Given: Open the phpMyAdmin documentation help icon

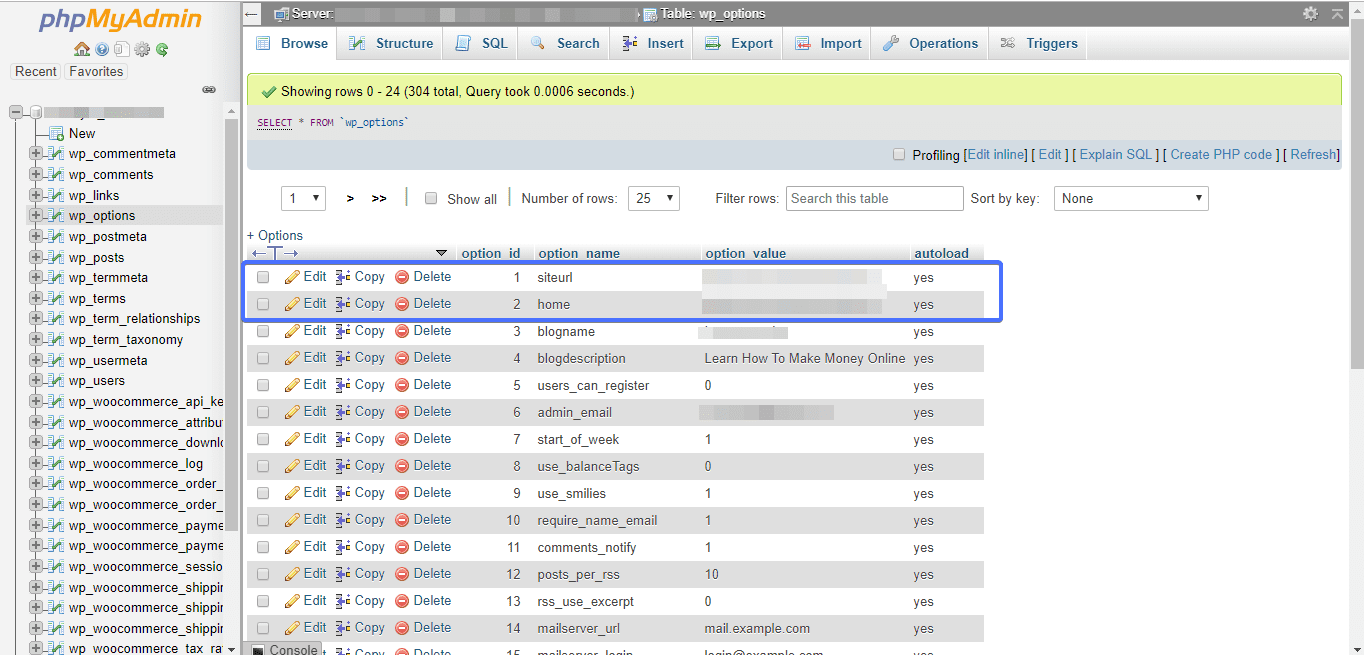Looking at the screenshot, I should [102, 49].
